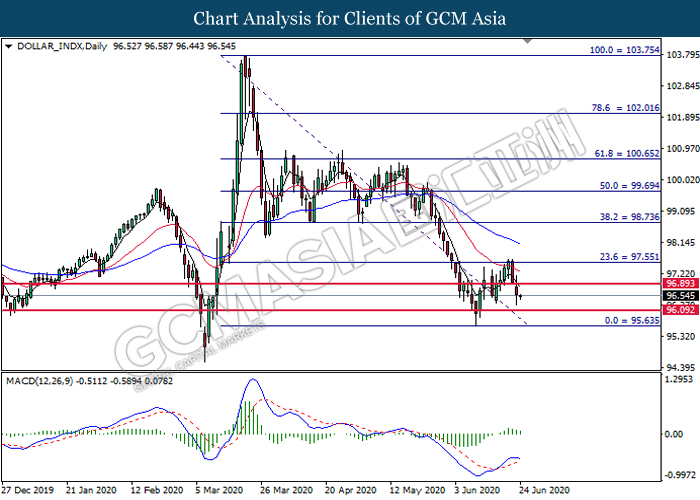
Task: Click the 20 Apr 2020 date marker
Action: pos(350,491)
